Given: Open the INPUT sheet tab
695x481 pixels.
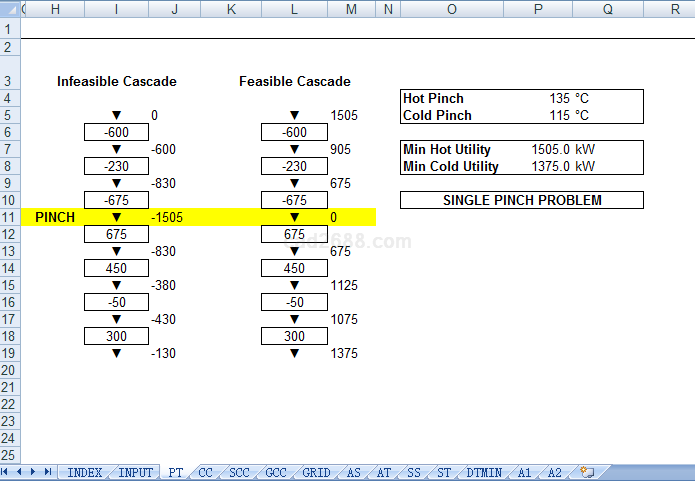Looking at the screenshot, I should [135, 472].
